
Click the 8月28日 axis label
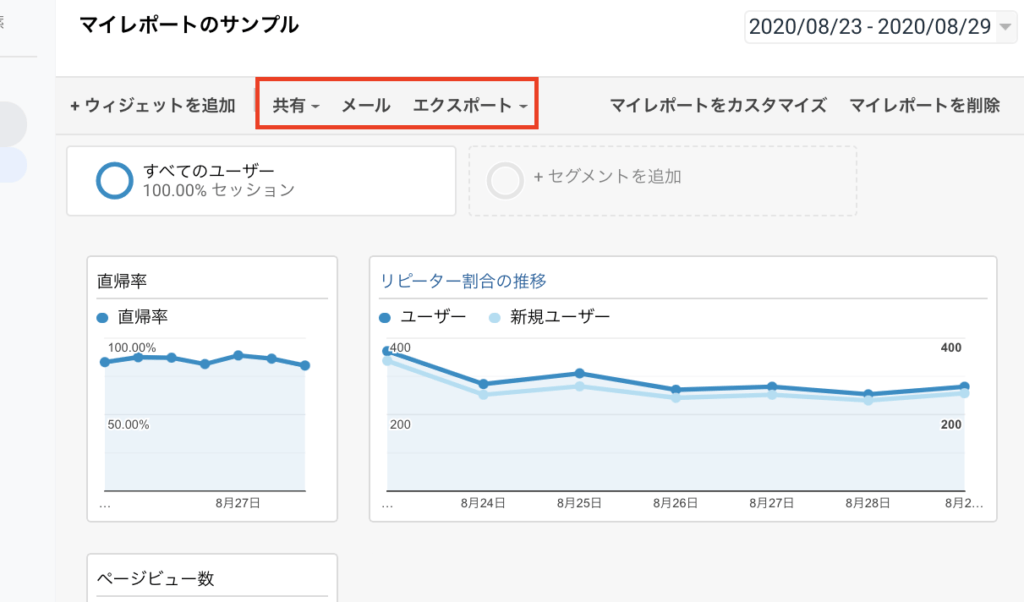click(868, 503)
